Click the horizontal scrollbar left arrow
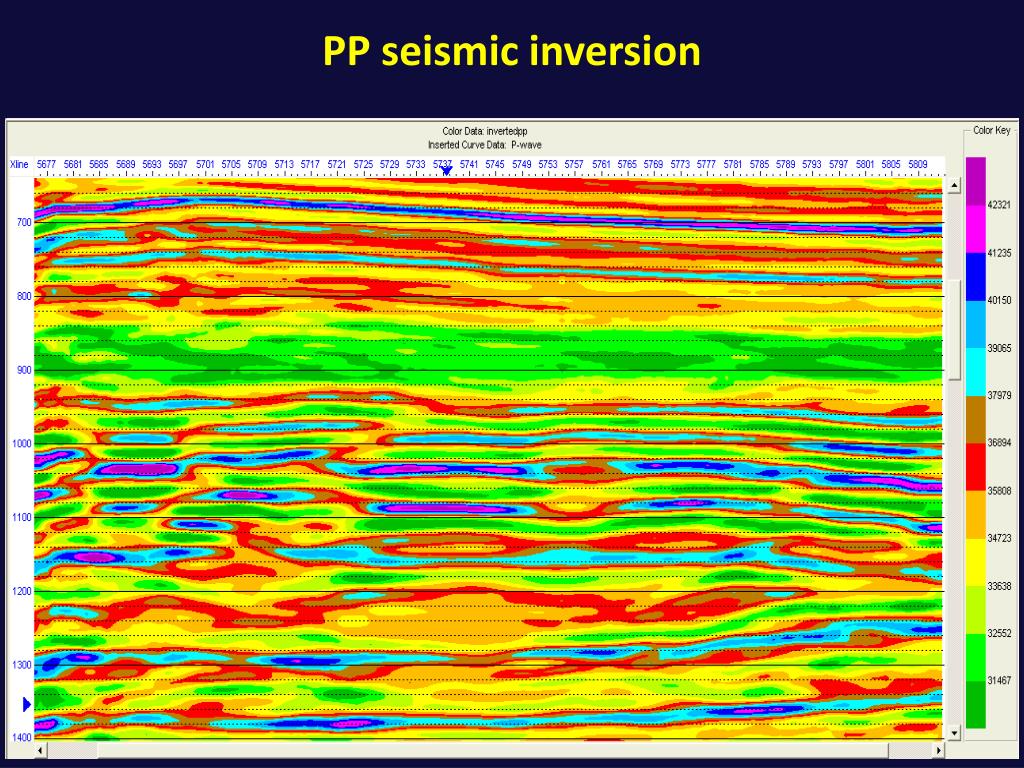The width and height of the screenshot is (1024, 768). 41,748
